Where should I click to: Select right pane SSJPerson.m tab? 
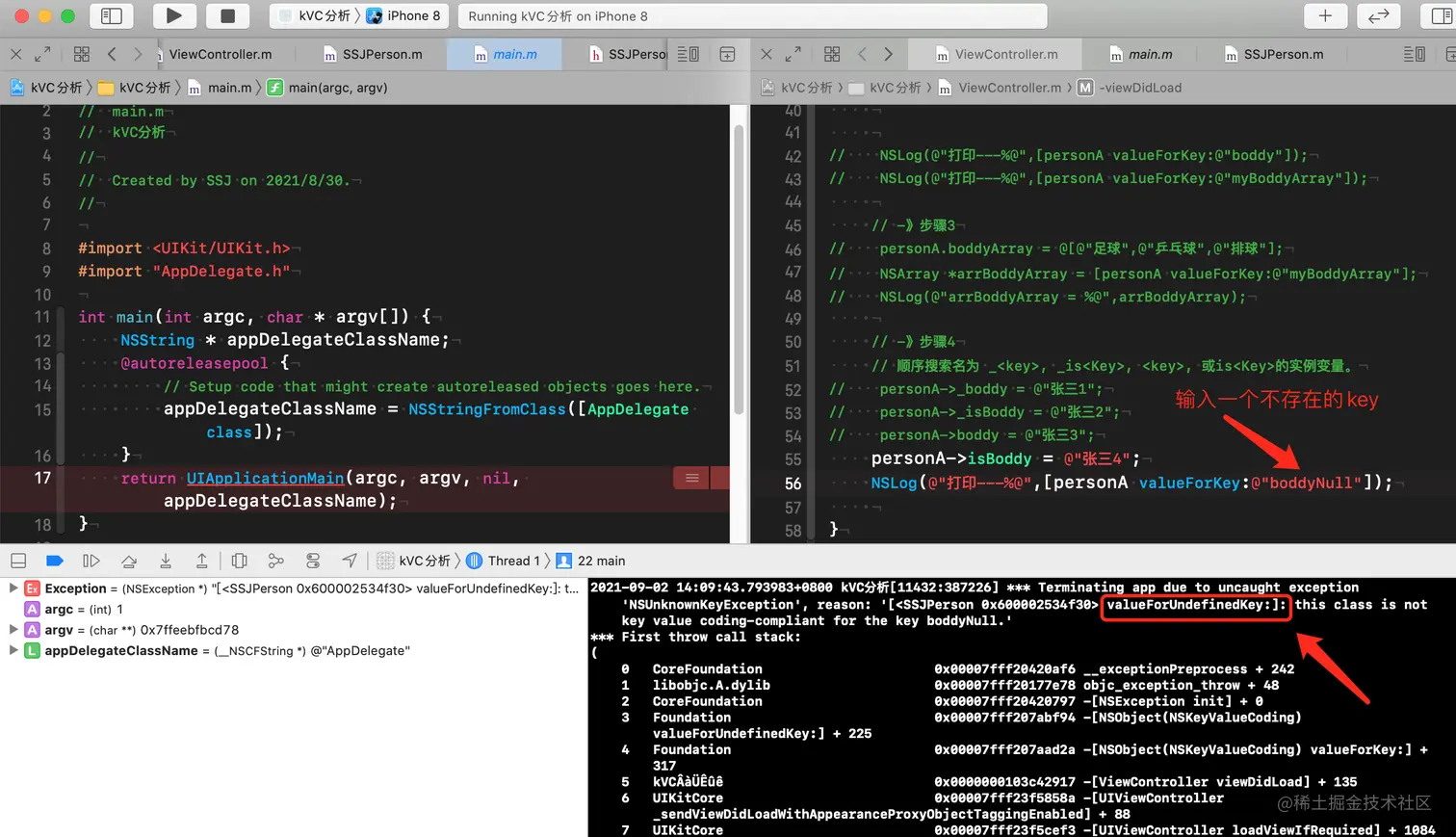1274,54
